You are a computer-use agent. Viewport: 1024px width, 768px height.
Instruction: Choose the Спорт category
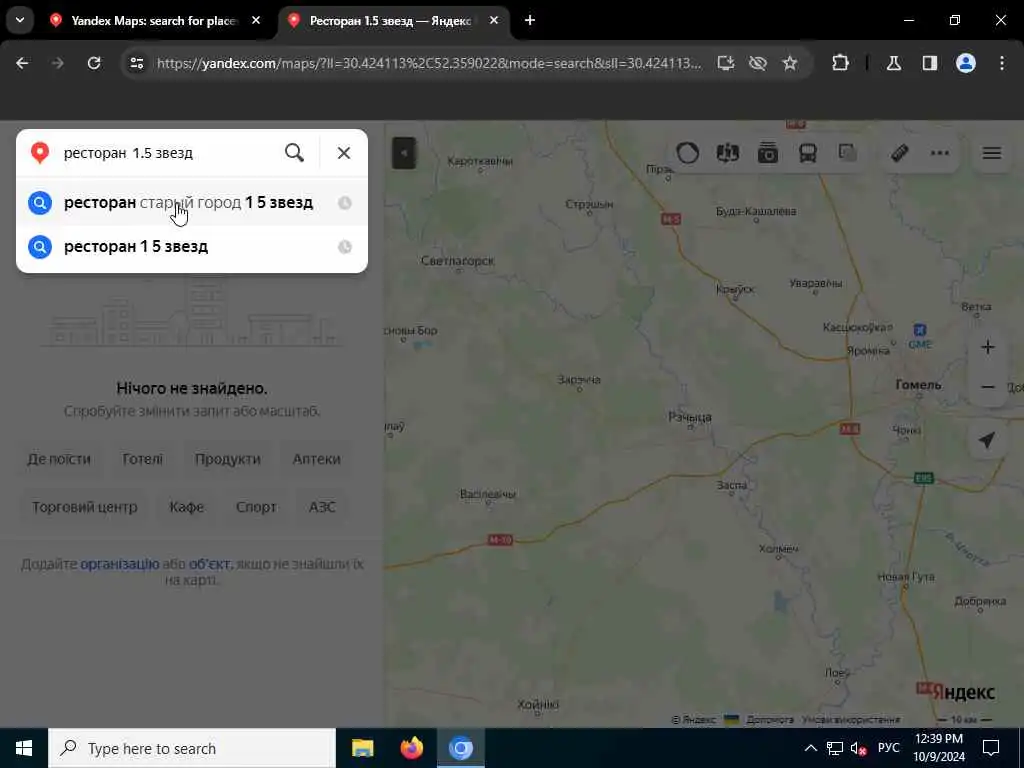(x=256, y=507)
